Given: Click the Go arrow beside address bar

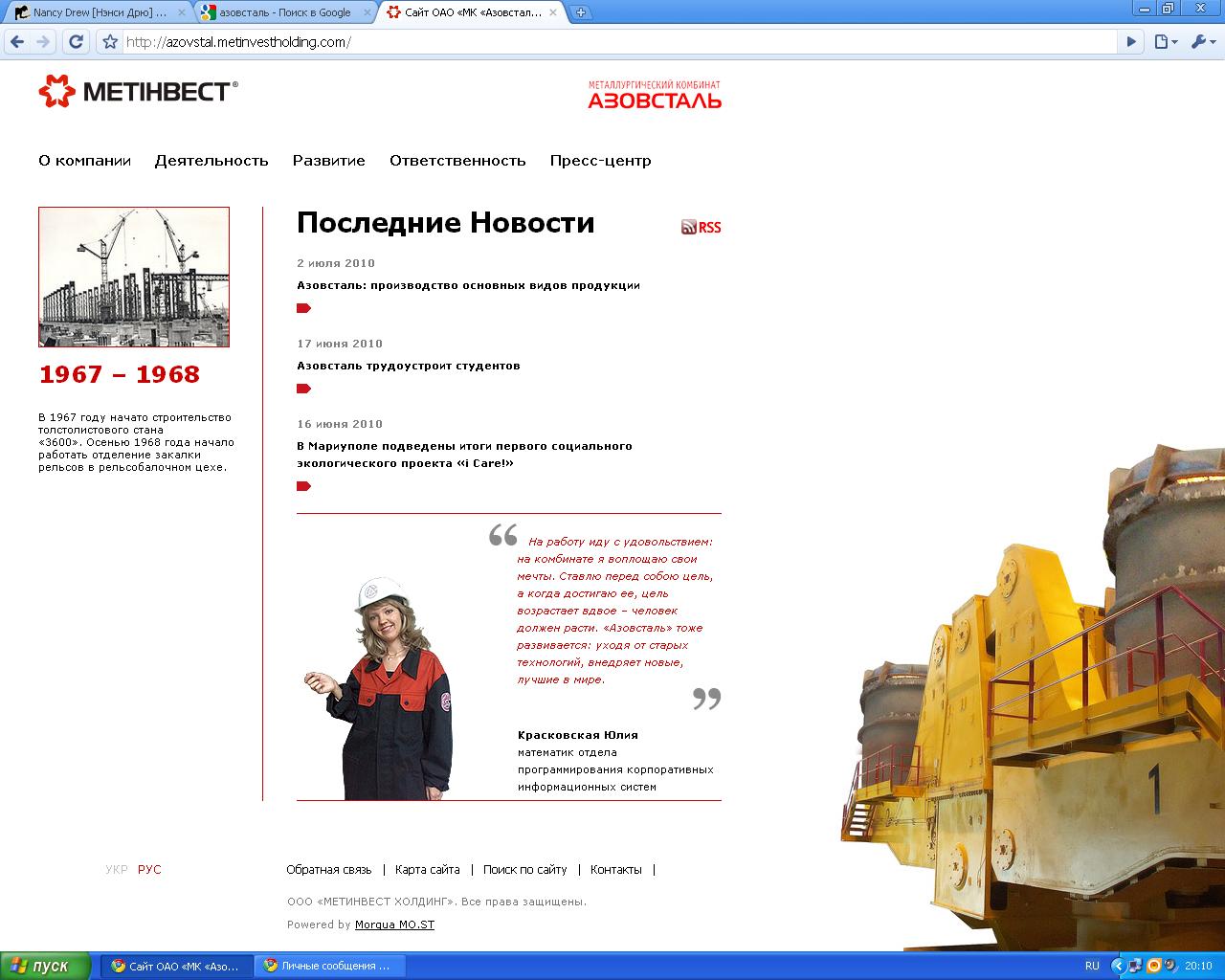Looking at the screenshot, I should coord(1131,42).
